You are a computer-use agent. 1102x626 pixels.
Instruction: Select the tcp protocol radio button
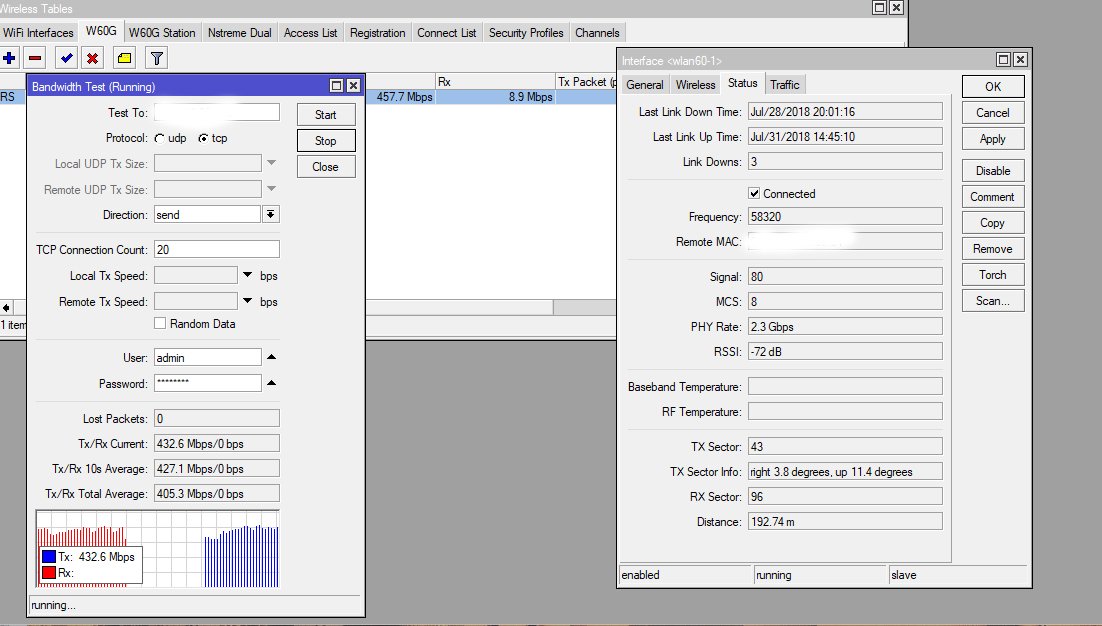click(203, 139)
